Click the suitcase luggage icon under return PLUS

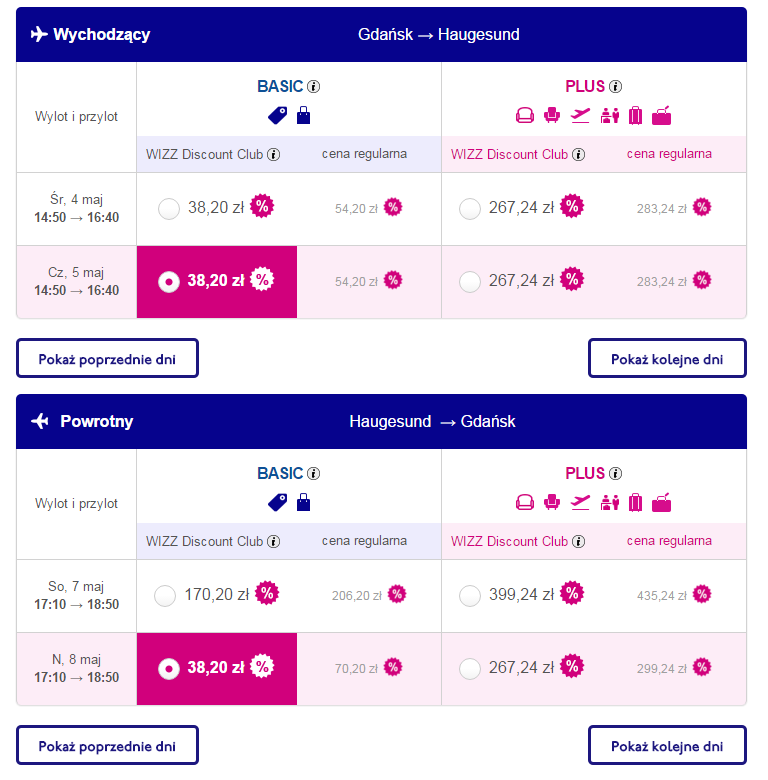coord(635,502)
